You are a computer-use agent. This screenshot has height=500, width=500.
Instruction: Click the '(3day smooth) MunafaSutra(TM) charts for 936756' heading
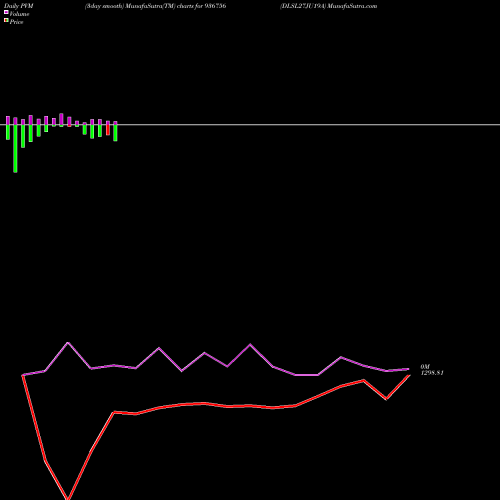coord(156,6)
